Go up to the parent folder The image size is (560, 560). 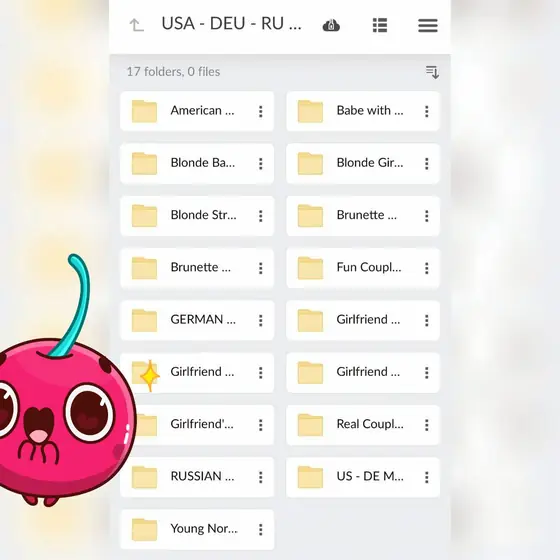coord(136,25)
